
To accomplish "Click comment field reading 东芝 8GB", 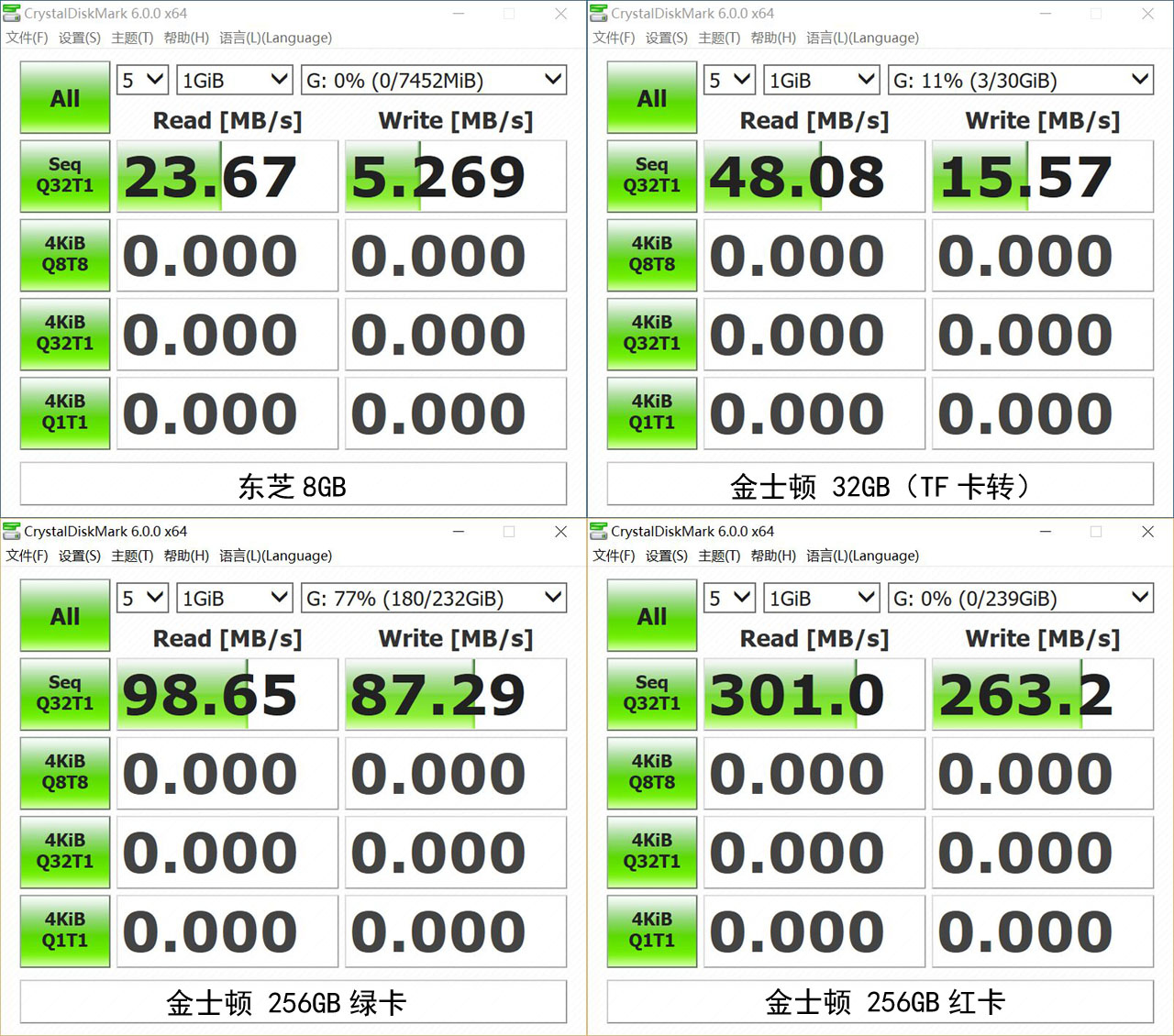I will point(293,484).
